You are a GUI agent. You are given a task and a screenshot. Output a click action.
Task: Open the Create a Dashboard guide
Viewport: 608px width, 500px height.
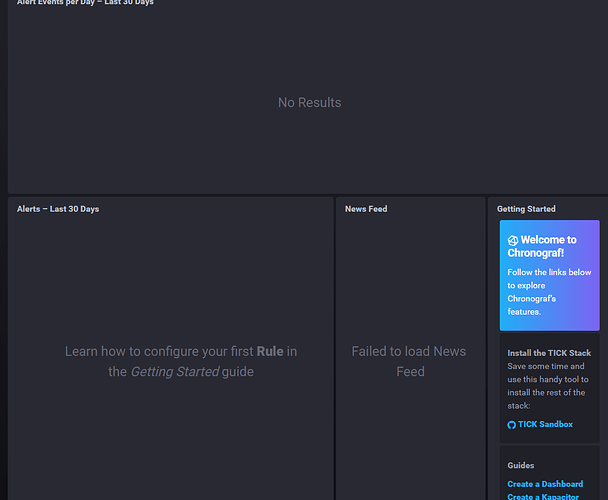click(x=545, y=484)
